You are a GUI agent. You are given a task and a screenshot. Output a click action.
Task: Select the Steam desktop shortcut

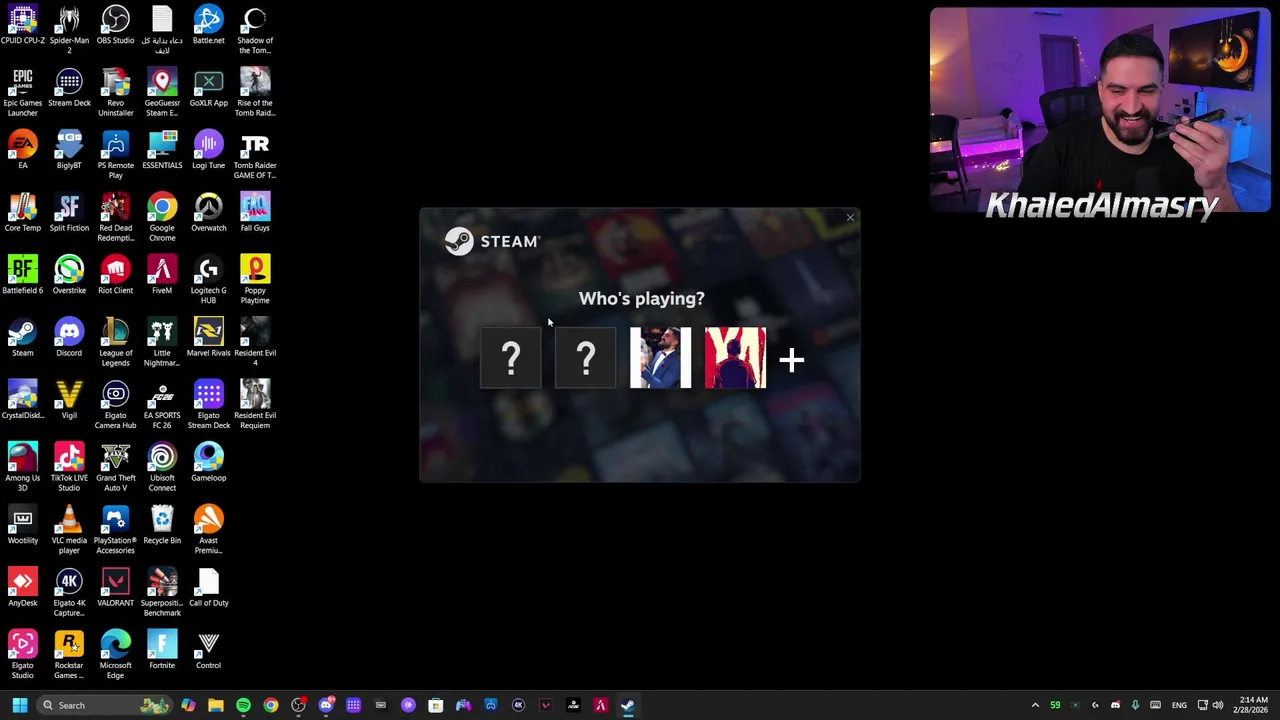23,338
